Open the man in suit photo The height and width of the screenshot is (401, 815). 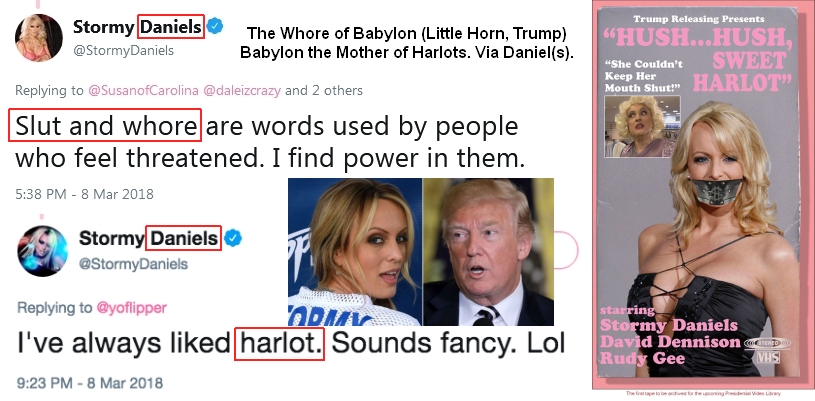pyautogui.click(x=489, y=252)
